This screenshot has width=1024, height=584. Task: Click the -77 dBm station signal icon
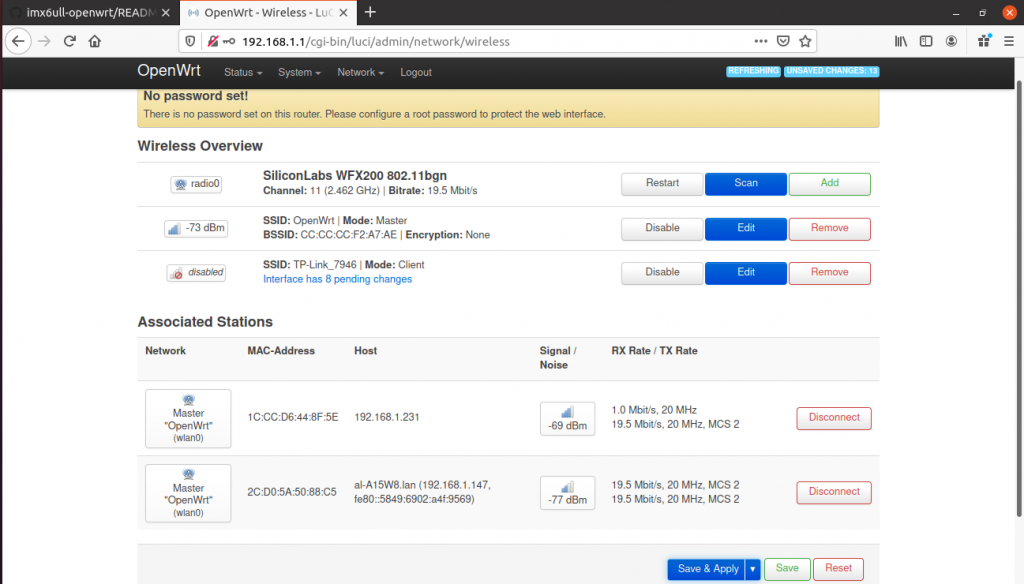point(567,487)
